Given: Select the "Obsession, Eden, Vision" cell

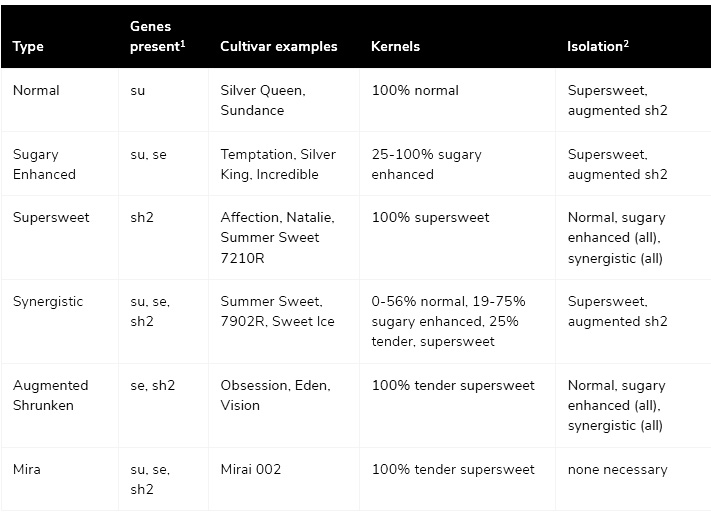Looking at the screenshot, I should [275, 395].
